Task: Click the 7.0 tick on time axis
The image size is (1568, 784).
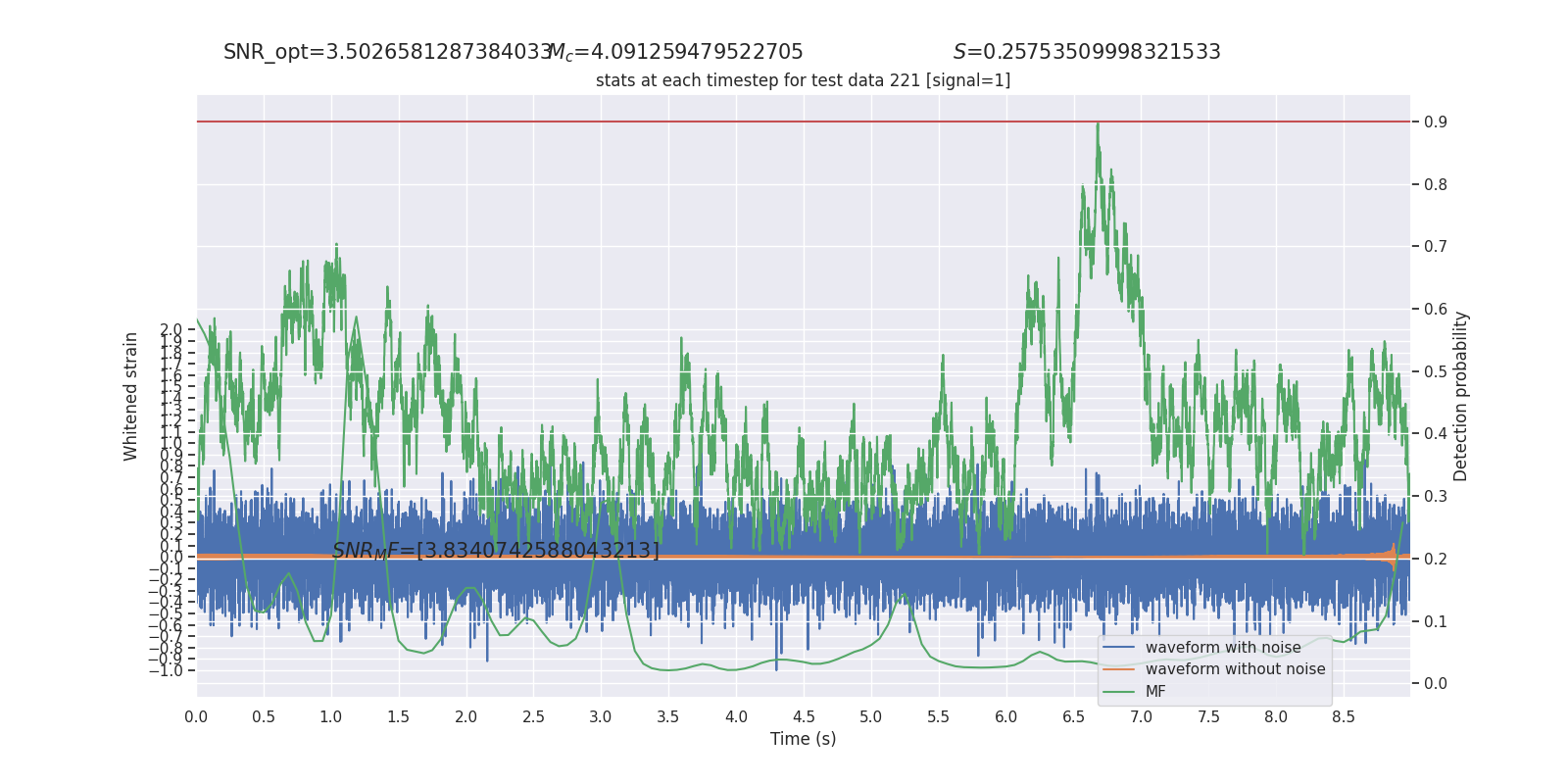Action: [1142, 717]
